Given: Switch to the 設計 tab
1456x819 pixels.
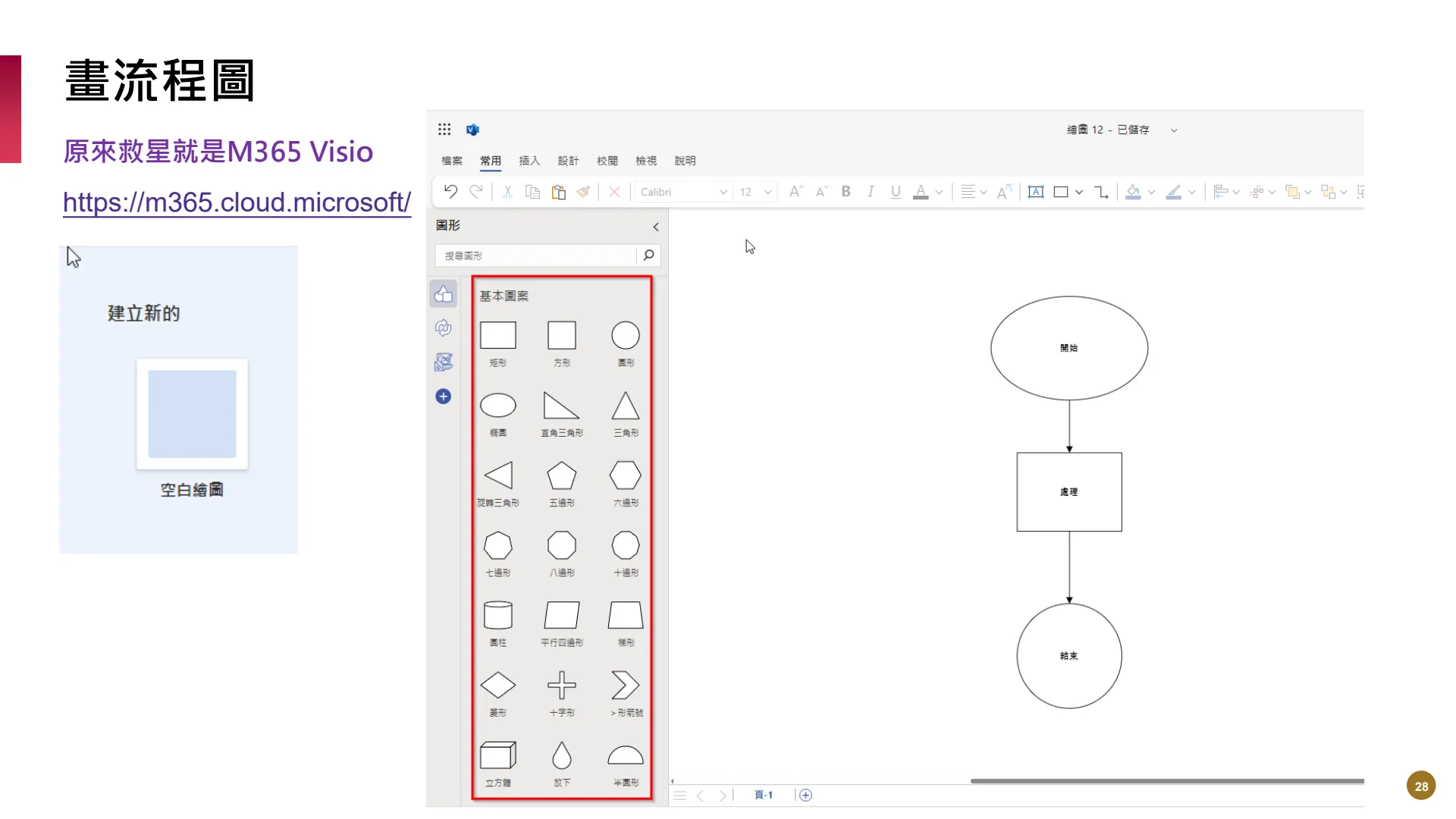Looking at the screenshot, I should click(x=568, y=161).
